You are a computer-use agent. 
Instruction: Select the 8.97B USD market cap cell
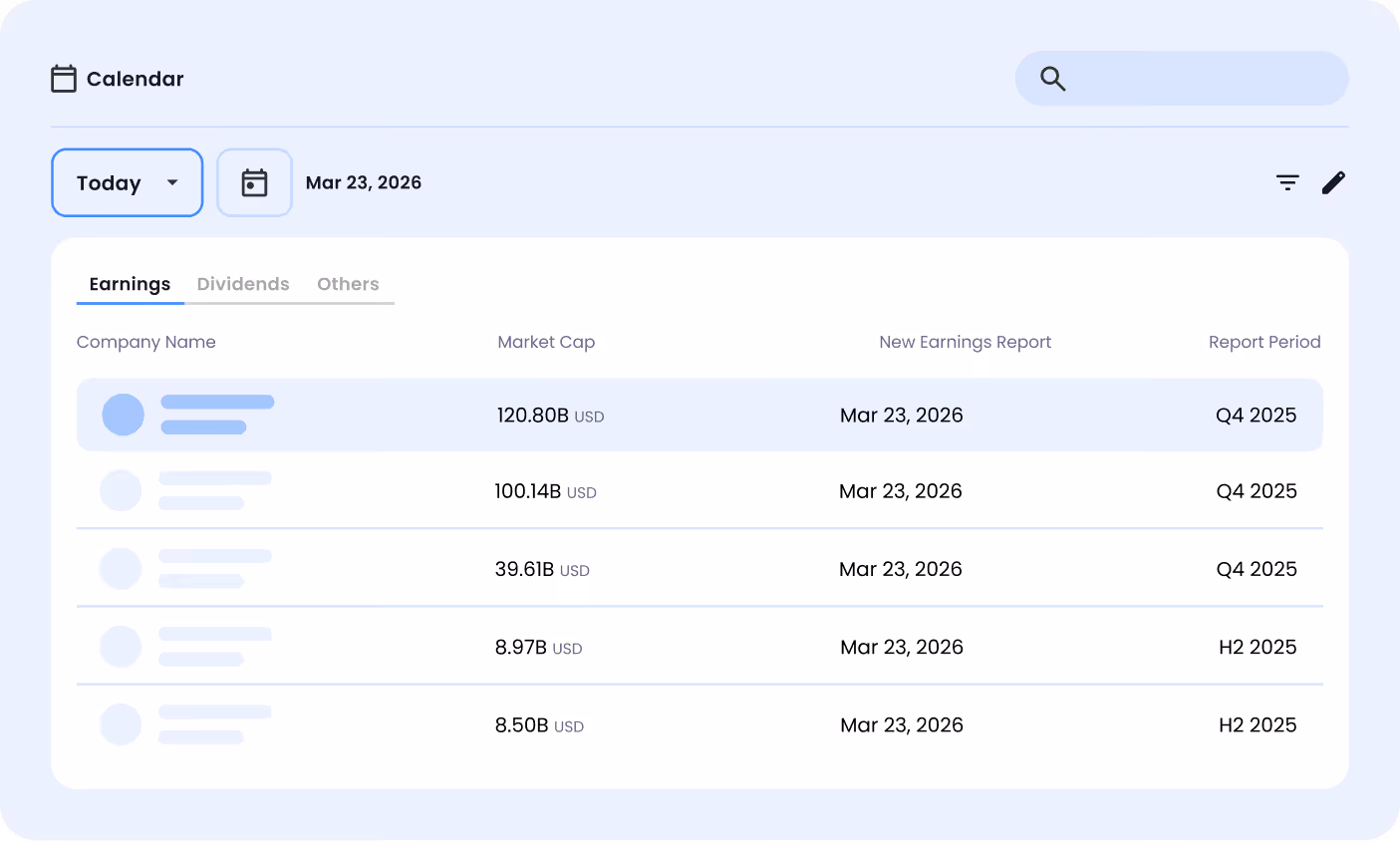click(539, 648)
